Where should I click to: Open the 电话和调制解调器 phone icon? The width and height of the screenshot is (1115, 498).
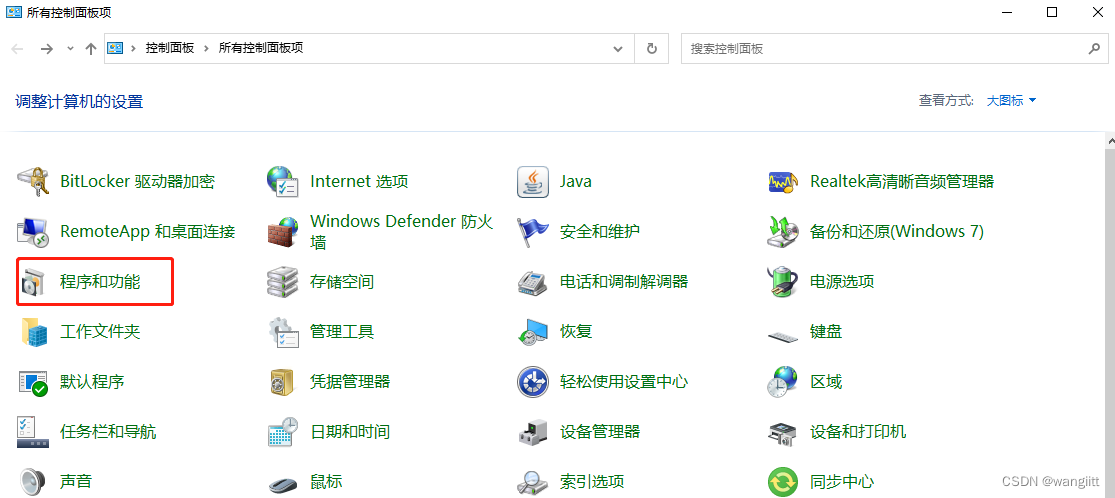pyautogui.click(x=533, y=282)
